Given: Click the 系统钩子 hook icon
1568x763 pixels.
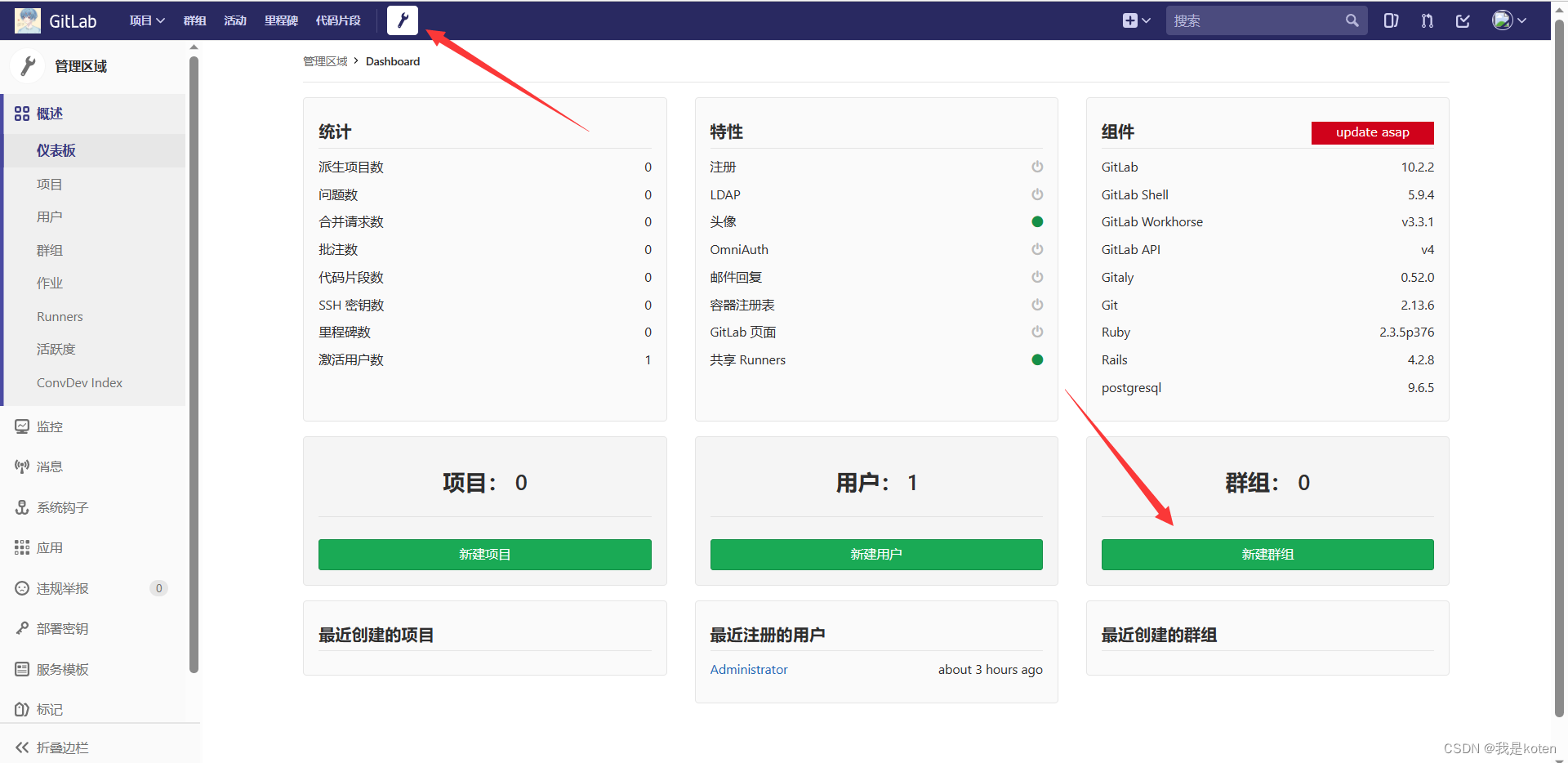Looking at the screenshot, I should [x=22, y=507].
